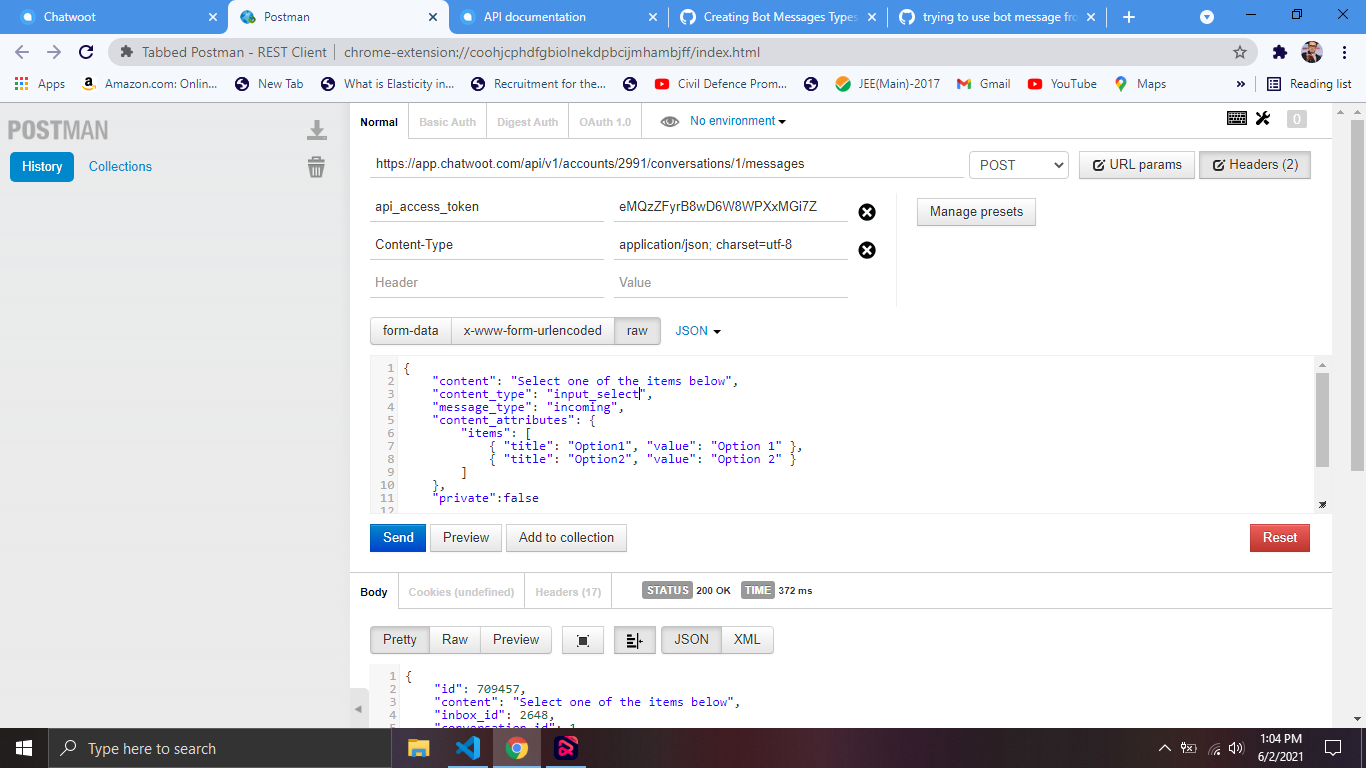Screen dimensions: 1366x768
Task: Remove the api_access_token header
Action: [x=866, y=212]
